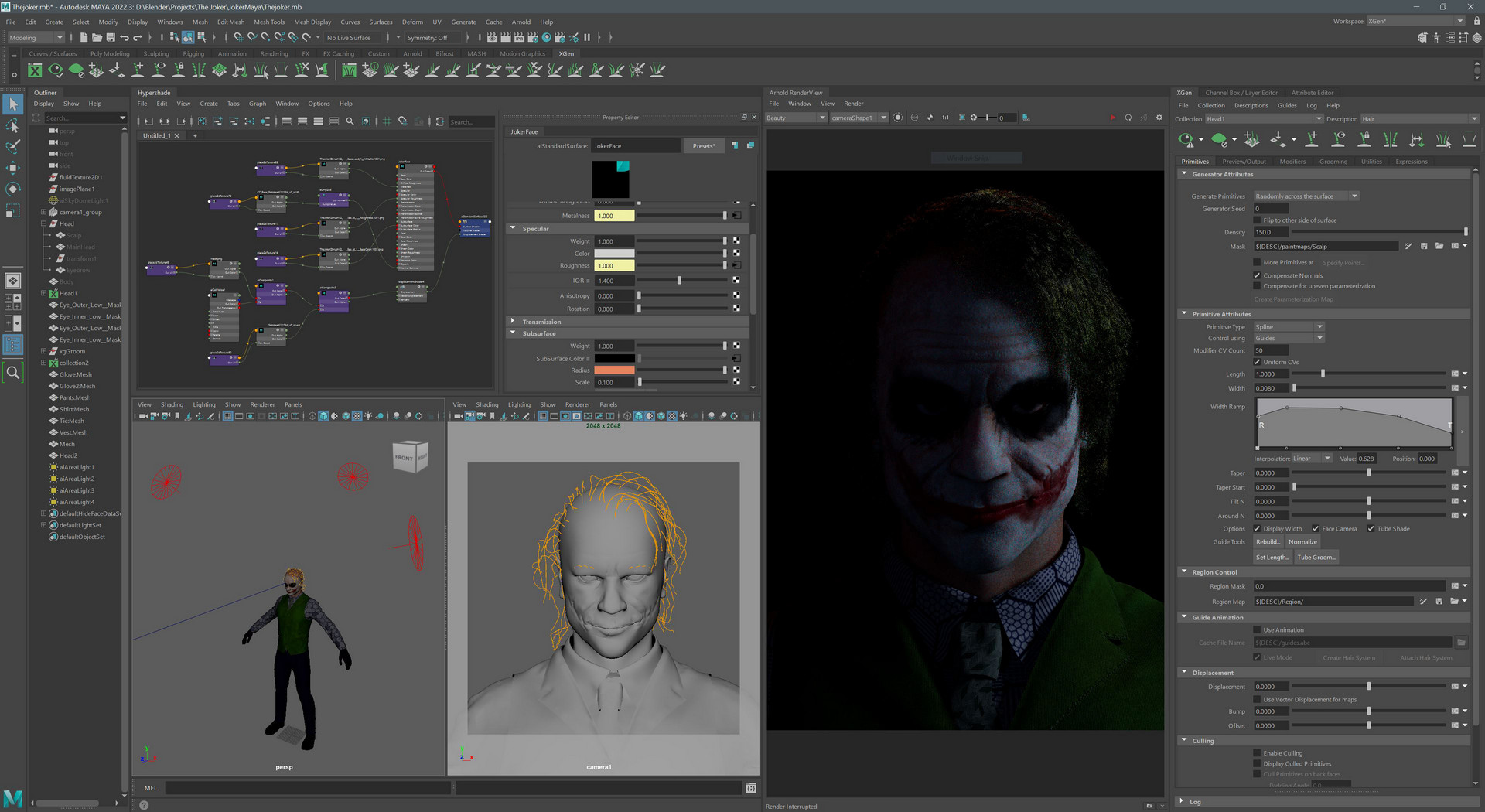Switch to Attribute Editor tab

click(x=1313, y=93)
